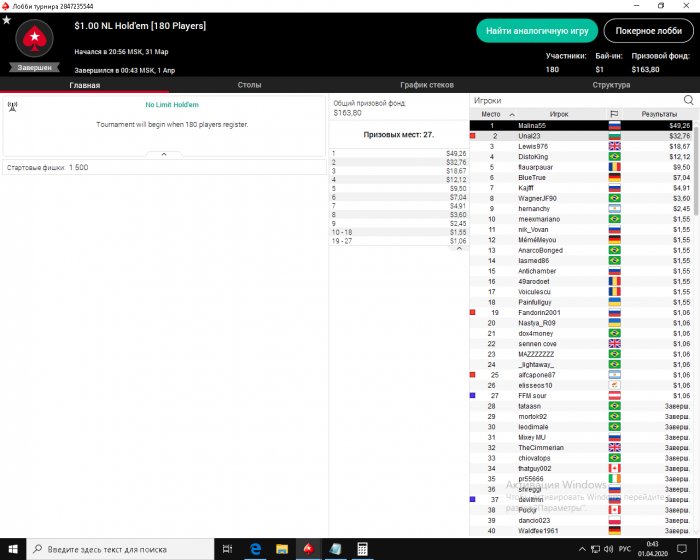The width and height of the screenshot is (700, 560).
Task: Select the Lewis976 player row
Action: pos(581,146)
